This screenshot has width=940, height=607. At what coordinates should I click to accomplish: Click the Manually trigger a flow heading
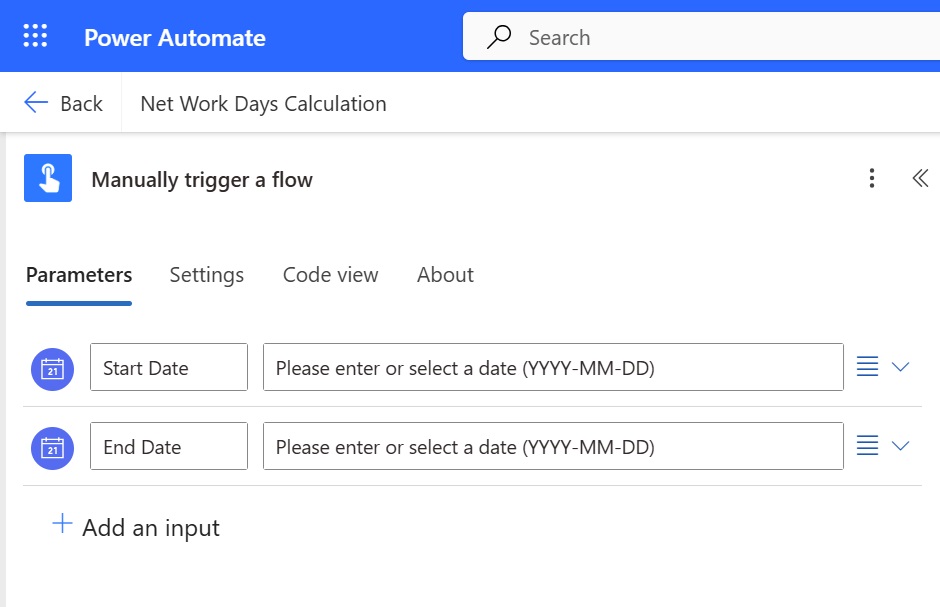pyautogui.click(x=202, y=179)
